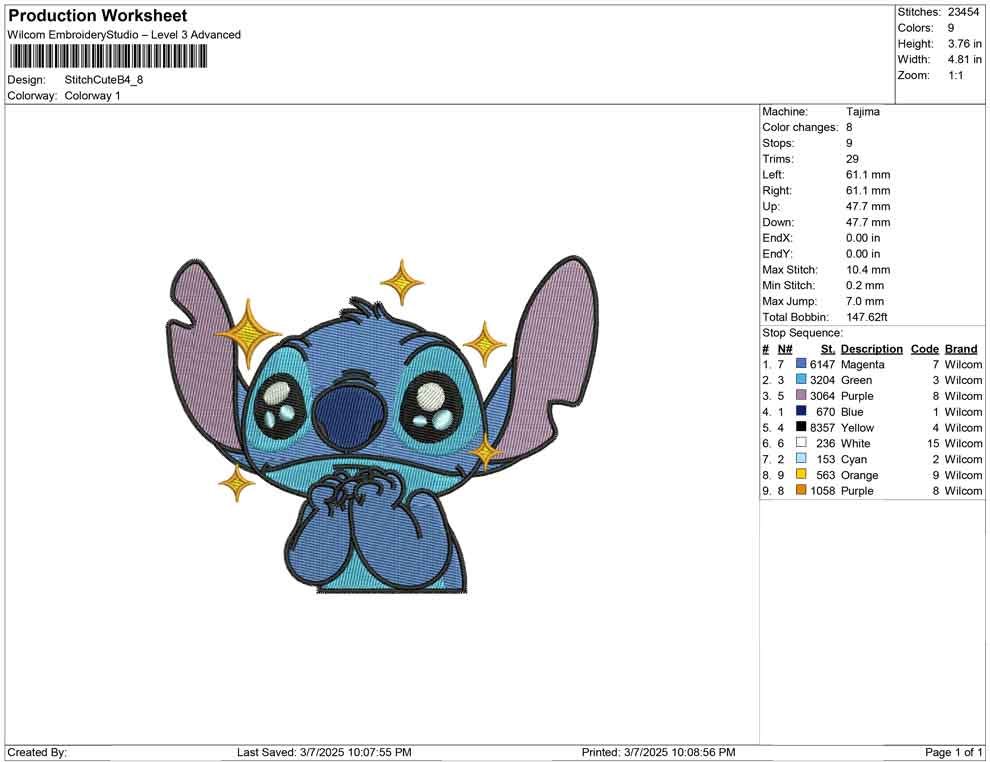Click the 'Green' description in row 2
The image size is (990, 762).
coord(856,380)
